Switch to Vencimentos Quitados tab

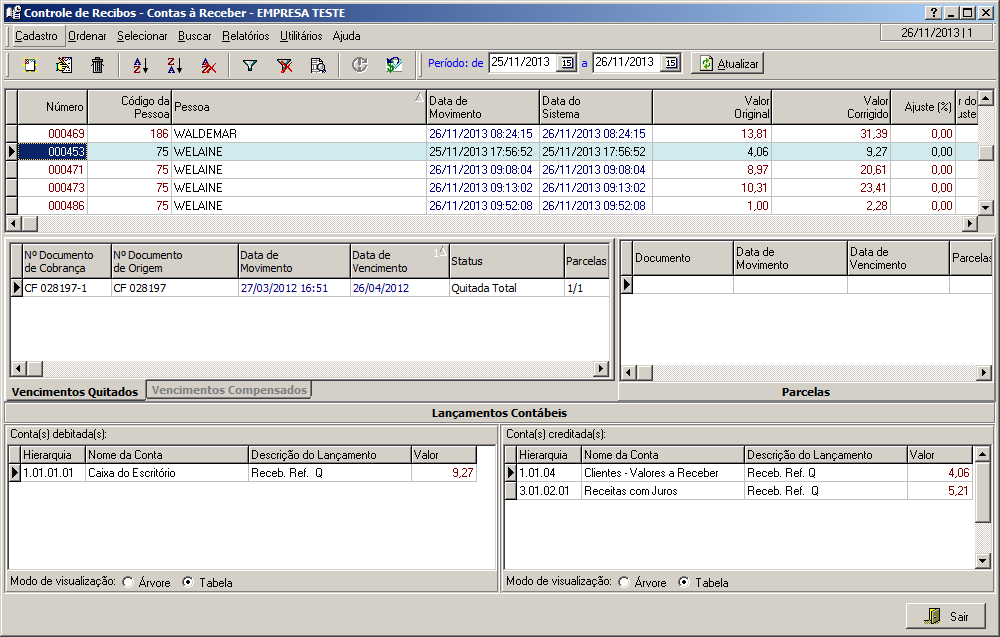click(x=75, y=391)
